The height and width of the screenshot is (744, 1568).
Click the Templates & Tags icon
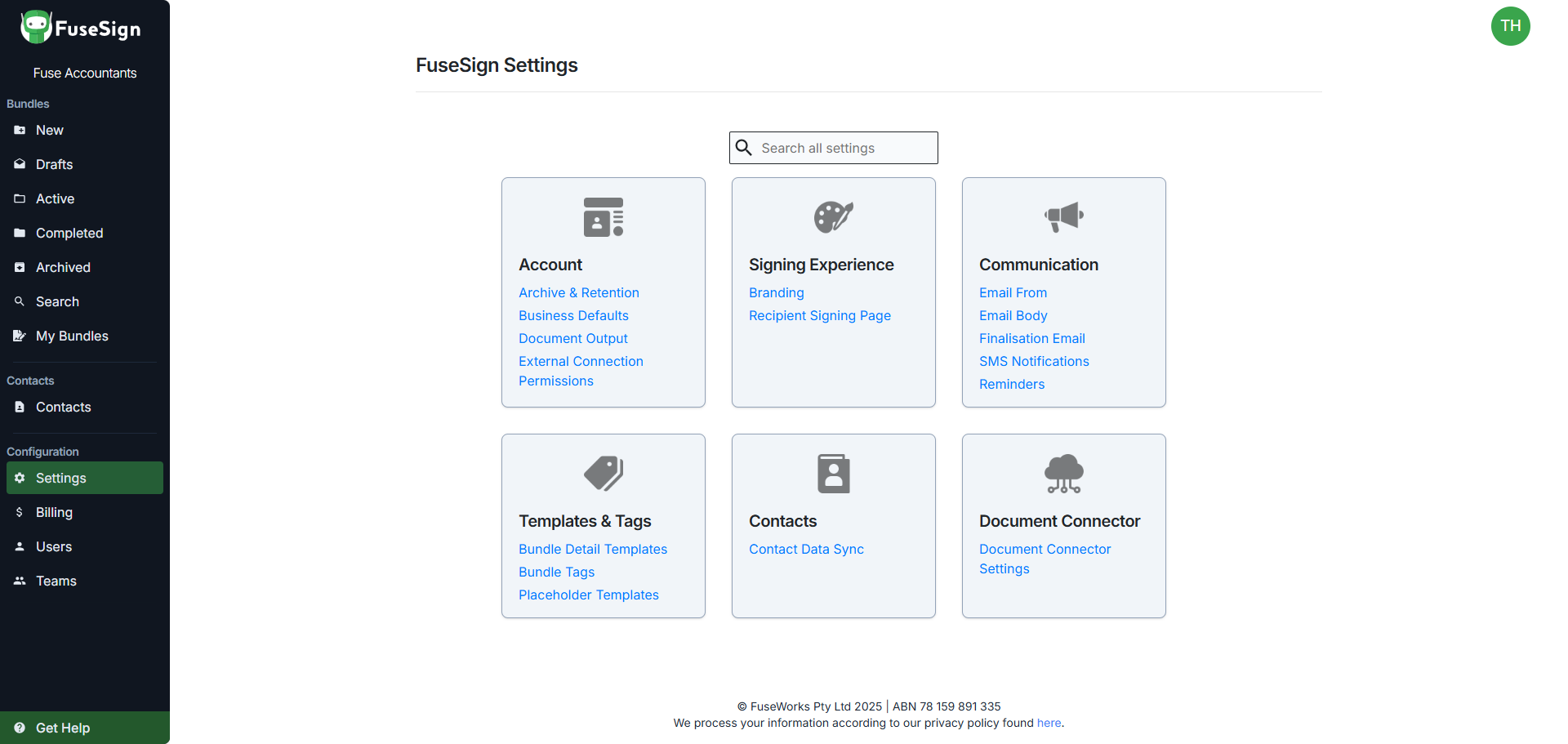(x=603, y=474)
